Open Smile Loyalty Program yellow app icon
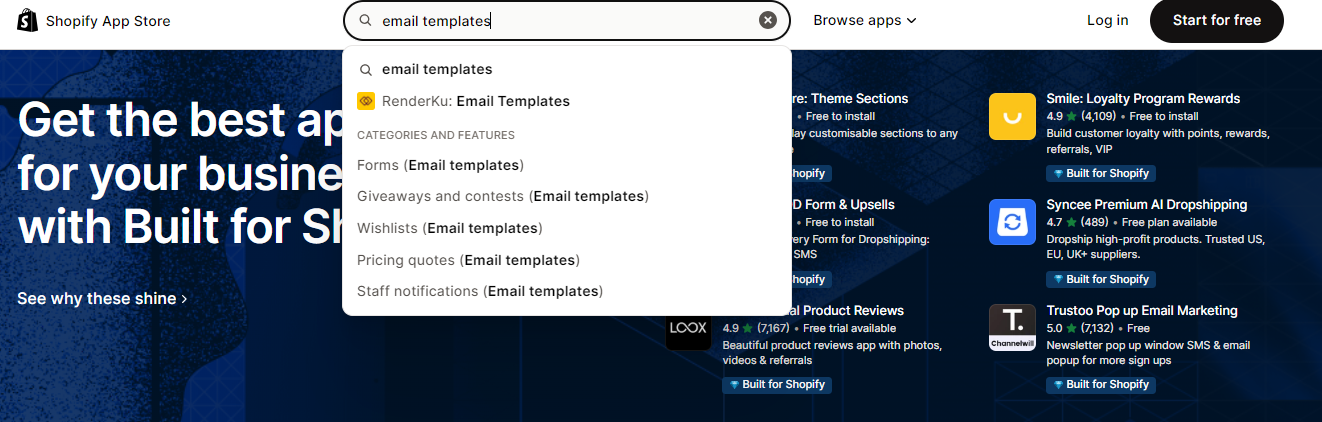Viewport: 1322px width, 422px height. click(x=1012, y=116)
